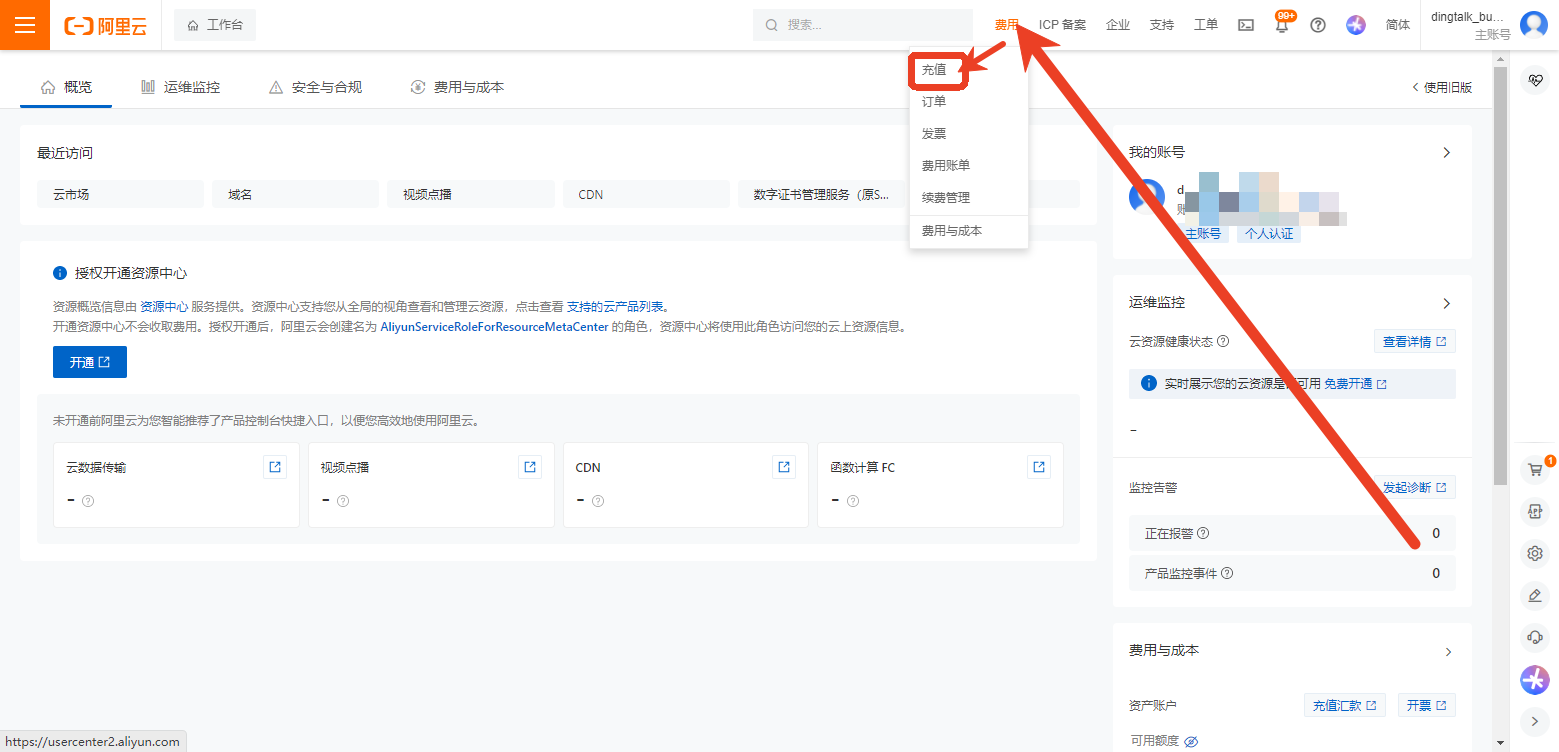Image resolution: width=1559 pixels, height=752 pixels.
Task: Click the blue 开通 button
Action: point(90,362)
